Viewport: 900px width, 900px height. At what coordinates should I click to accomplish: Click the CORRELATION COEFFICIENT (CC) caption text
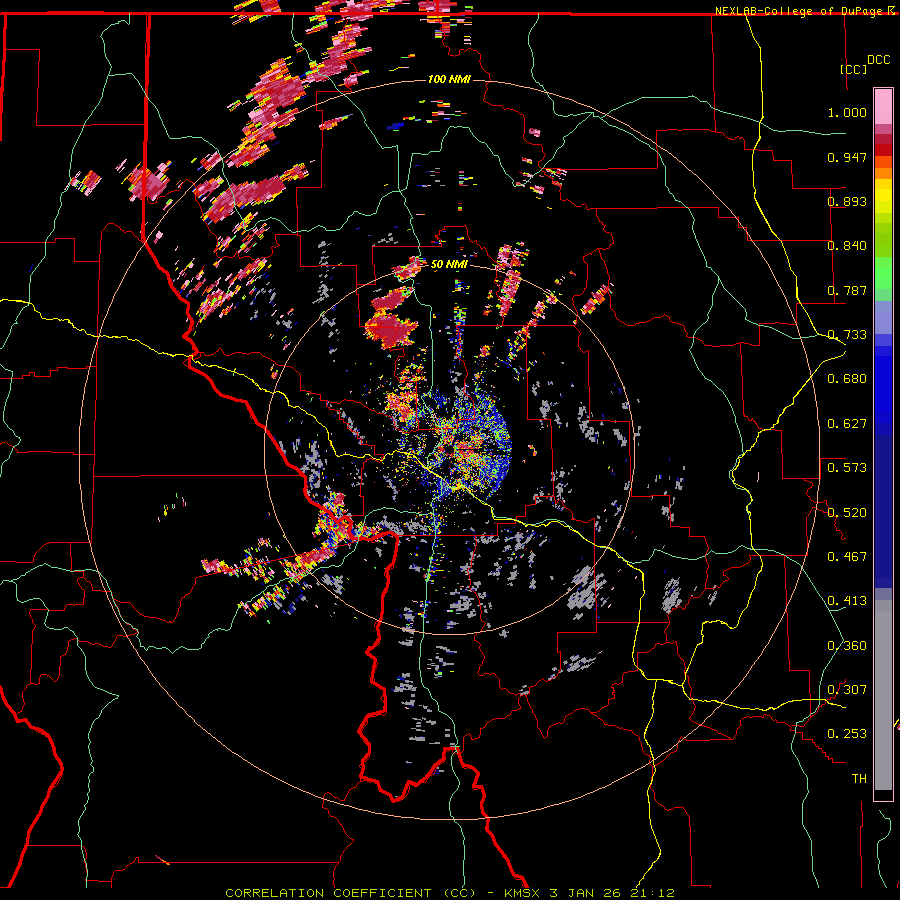coord(350,893)
